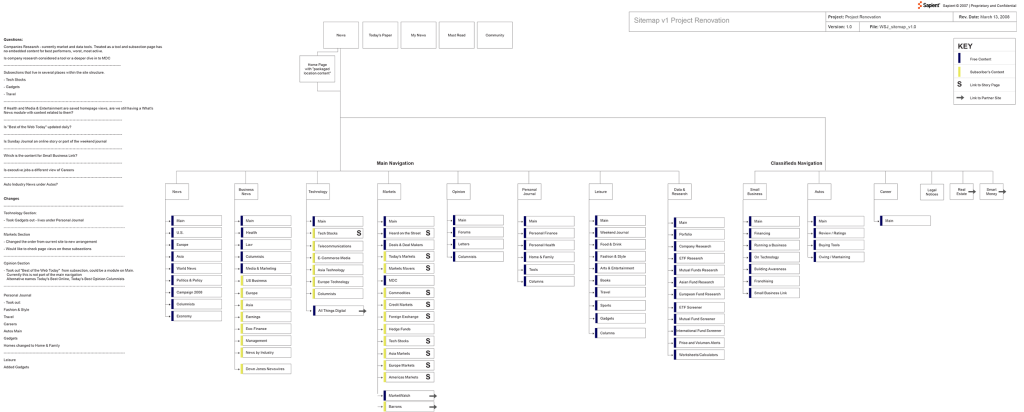Click the Hedge Funds box
The image size is (1024, 412).
coord(409,329)
